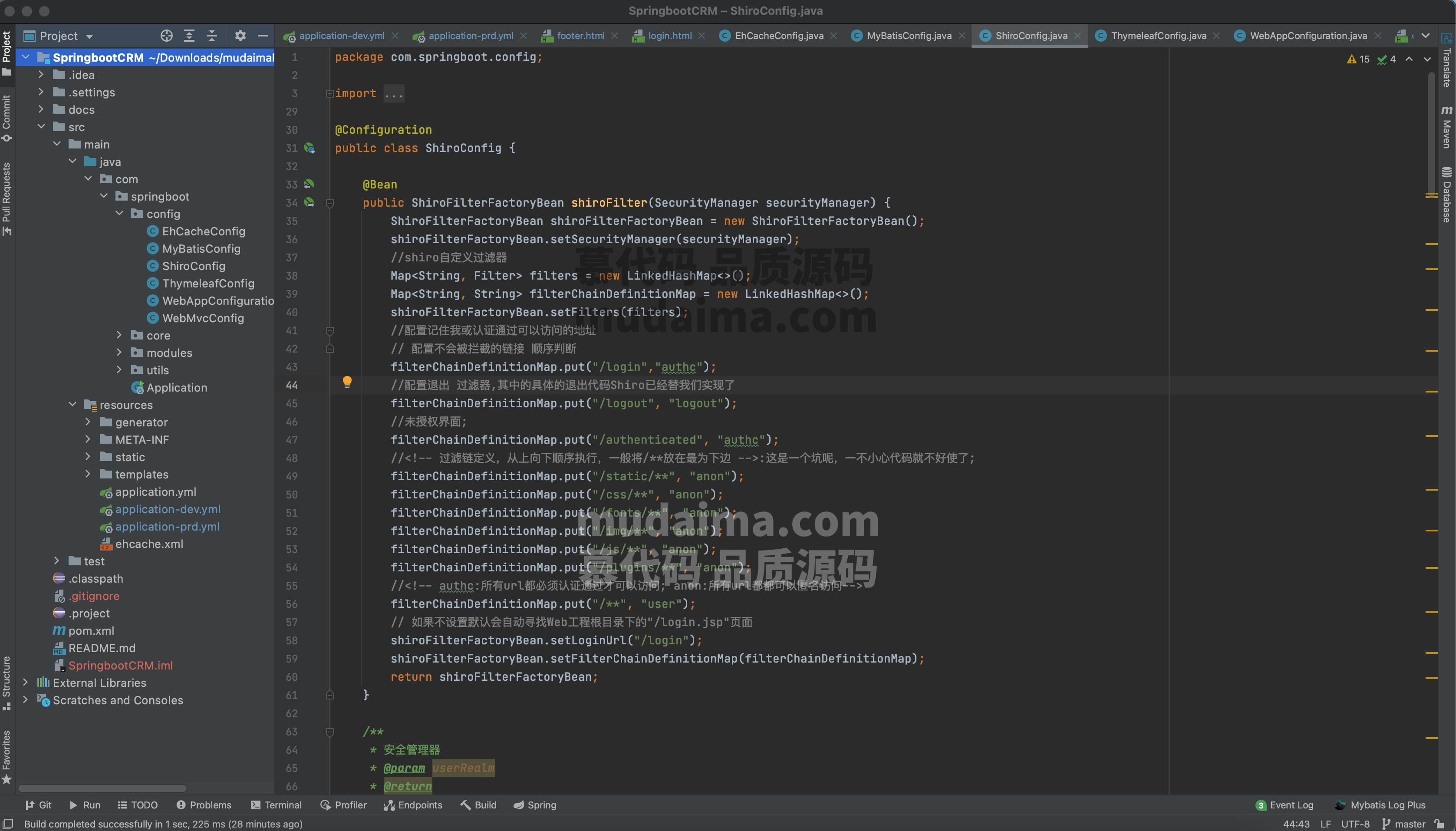This screenshot has width=1456, height=831.
Task: Change UTF-8 file encoding in status bar
Action: (x=1355, y=824)
